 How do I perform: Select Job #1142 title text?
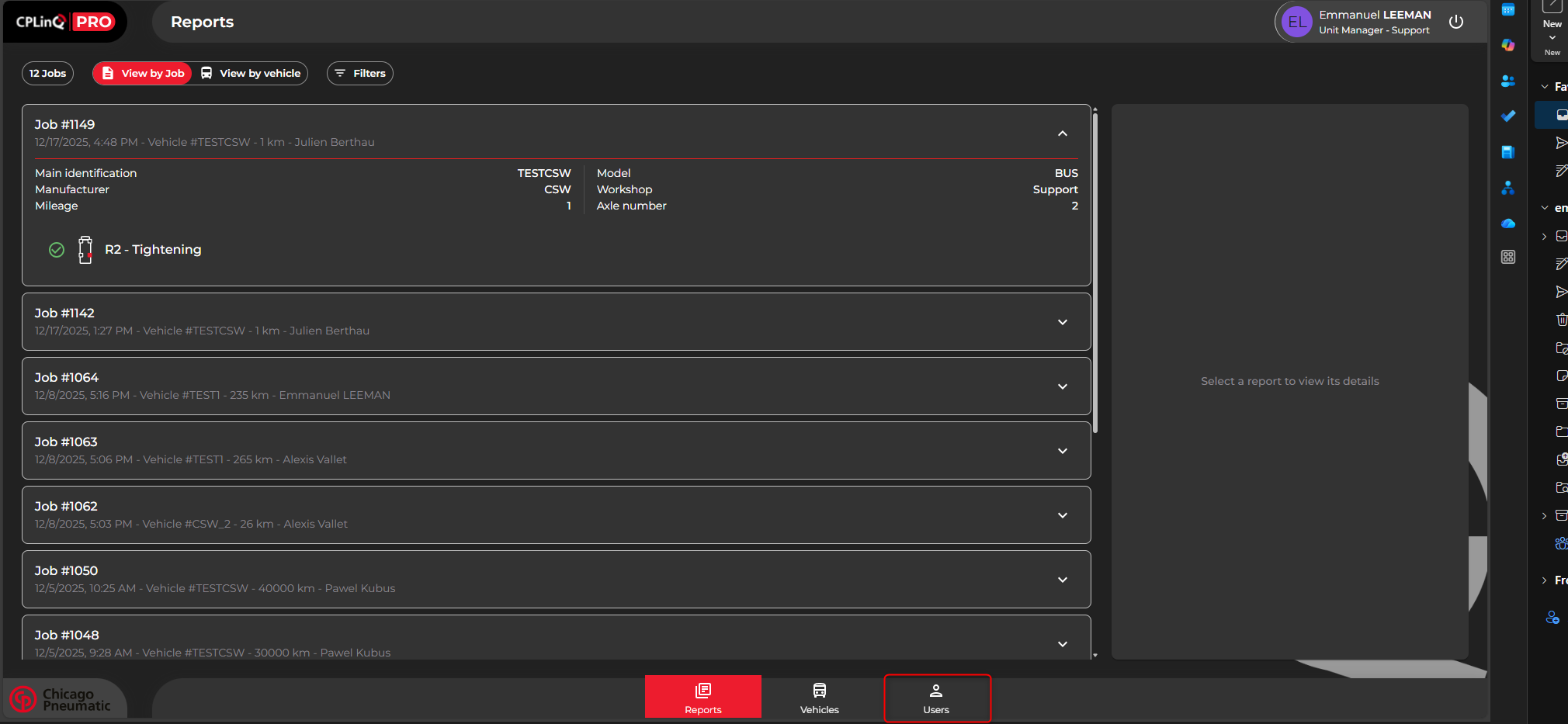click(64, 313)
